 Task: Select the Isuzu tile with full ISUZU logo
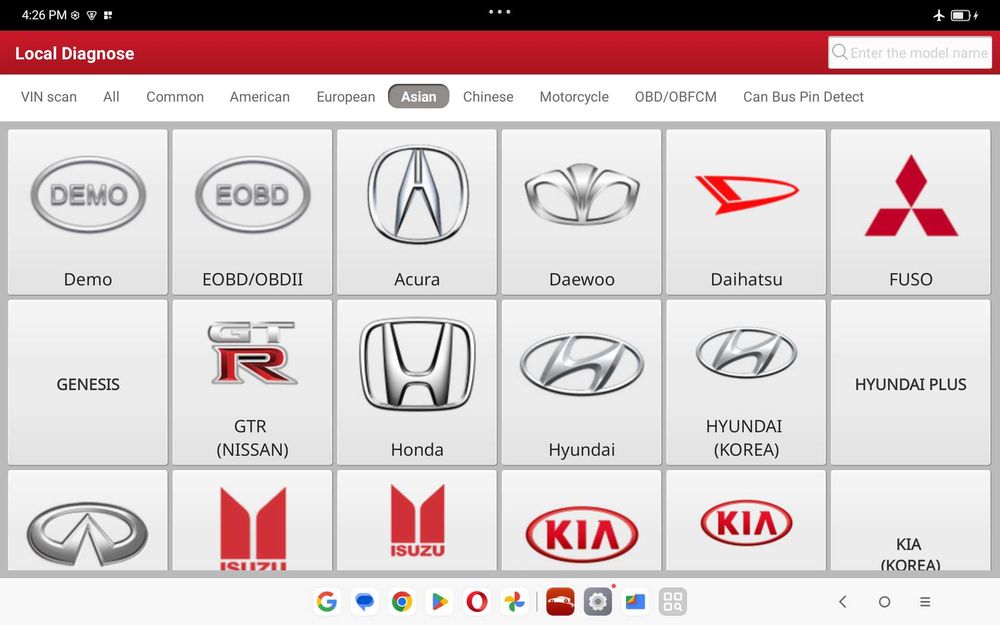point(417,520)
